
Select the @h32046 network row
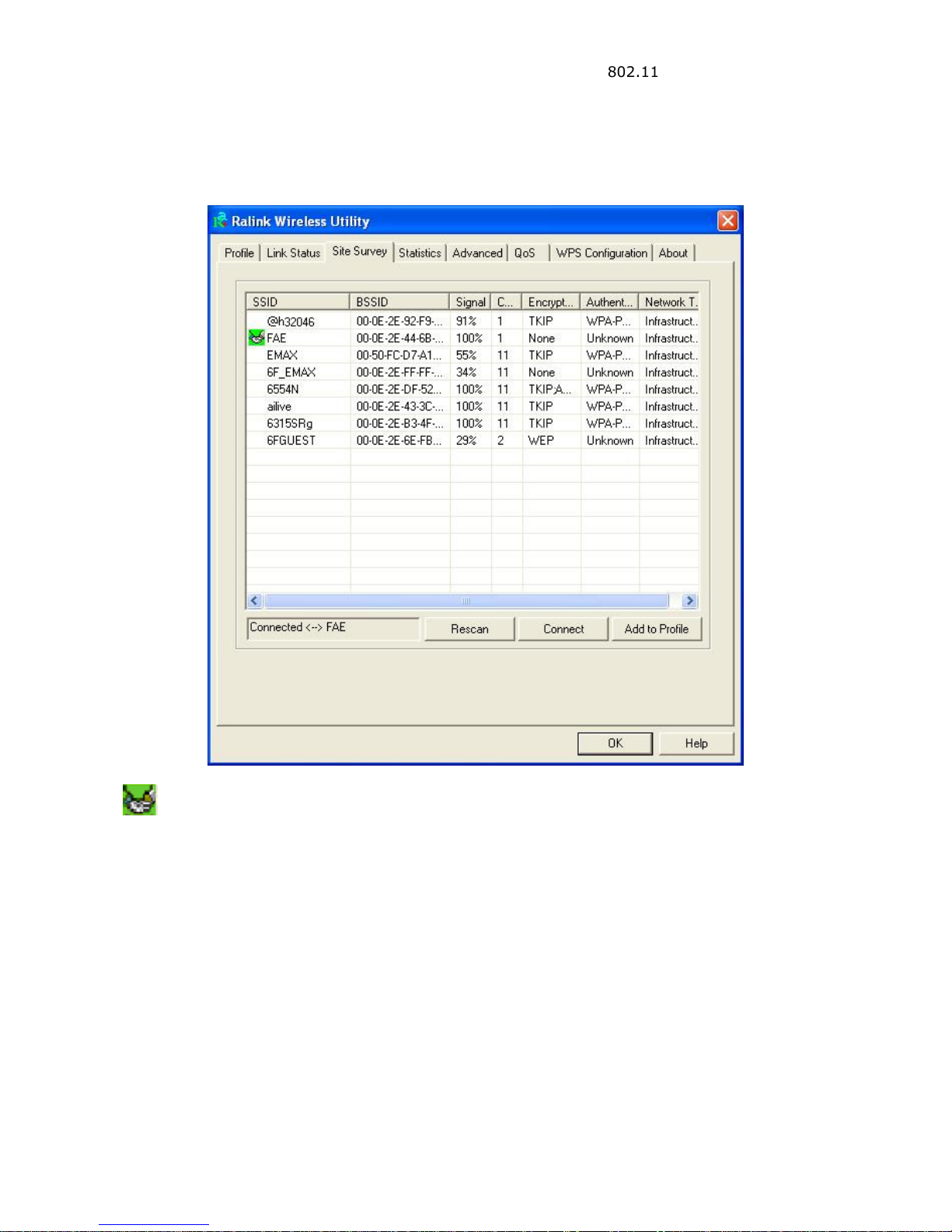click(473, 321)
